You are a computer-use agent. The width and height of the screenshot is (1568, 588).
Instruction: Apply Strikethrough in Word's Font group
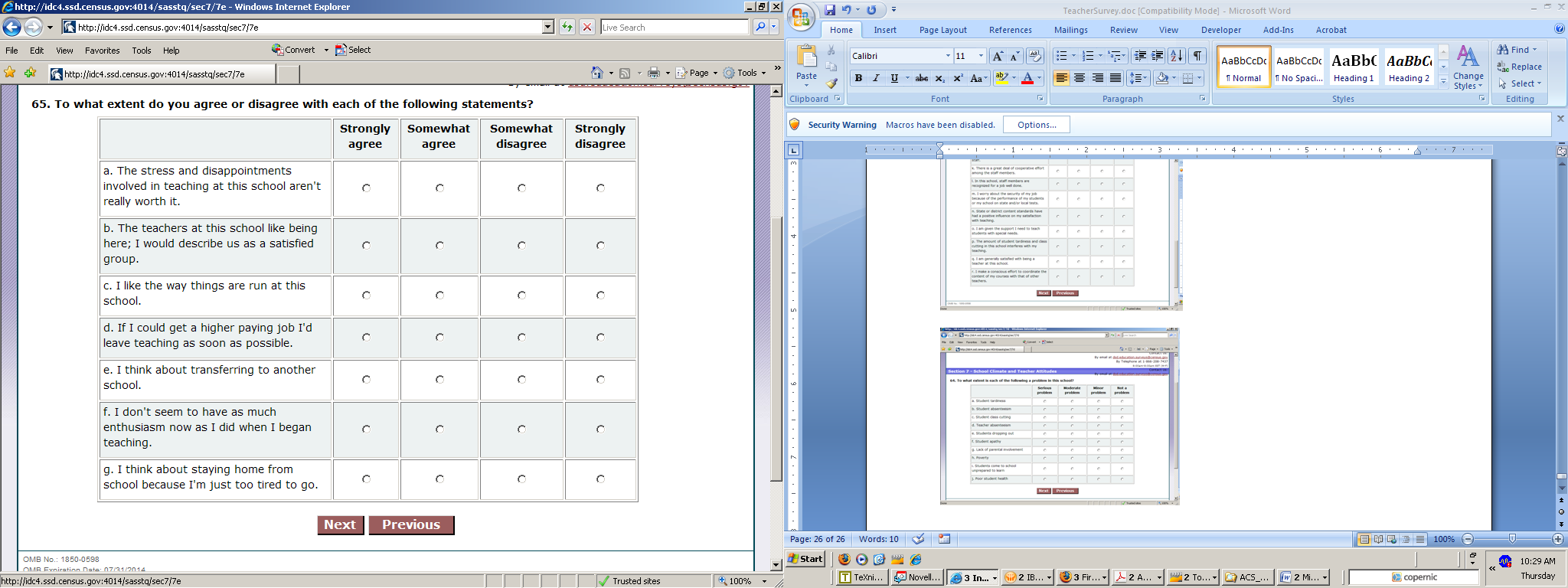(922, 78)
